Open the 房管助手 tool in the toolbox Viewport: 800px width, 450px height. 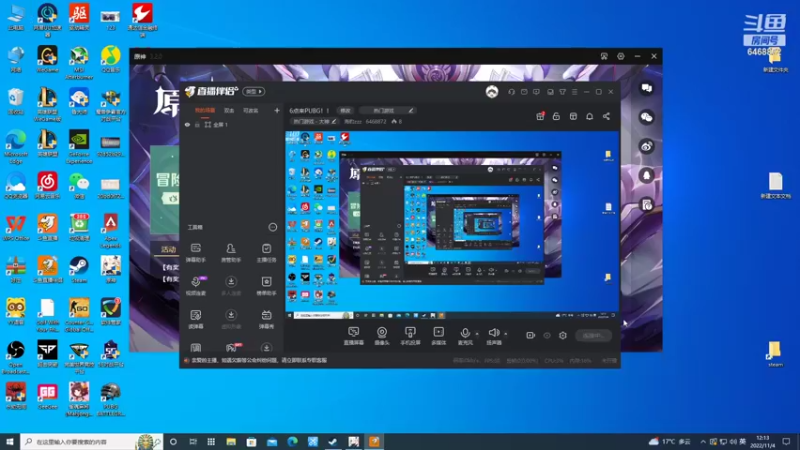tap(231, 253)
